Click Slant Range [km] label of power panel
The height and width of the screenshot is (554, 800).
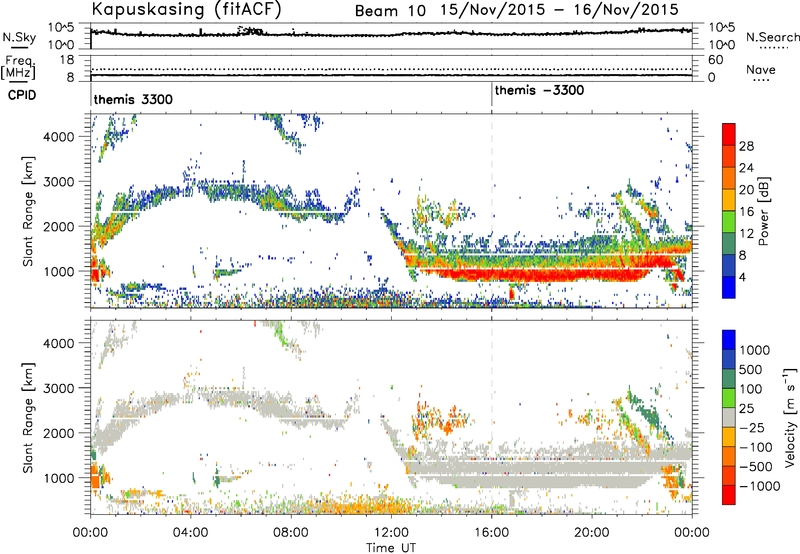point(28,211)
